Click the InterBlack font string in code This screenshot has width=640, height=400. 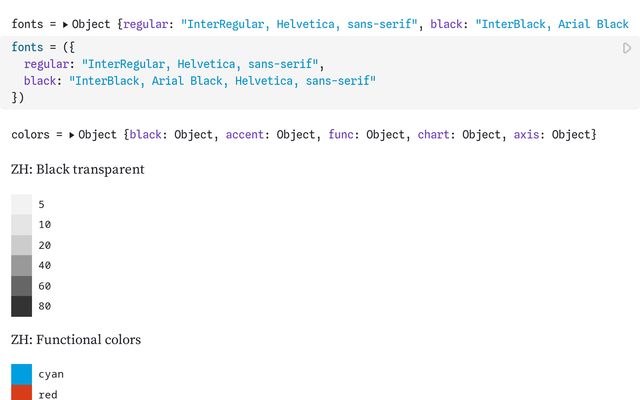(x=222, y=81)
